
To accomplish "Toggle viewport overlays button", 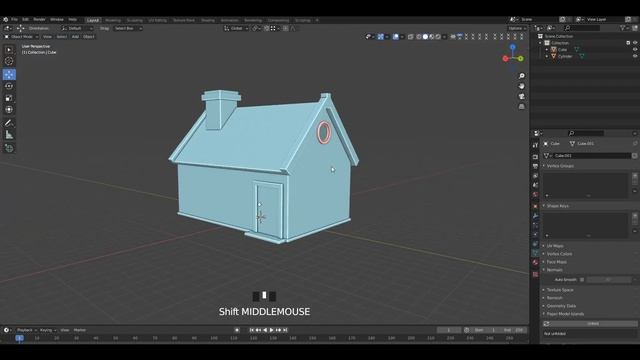I will [x=396, y=37].
